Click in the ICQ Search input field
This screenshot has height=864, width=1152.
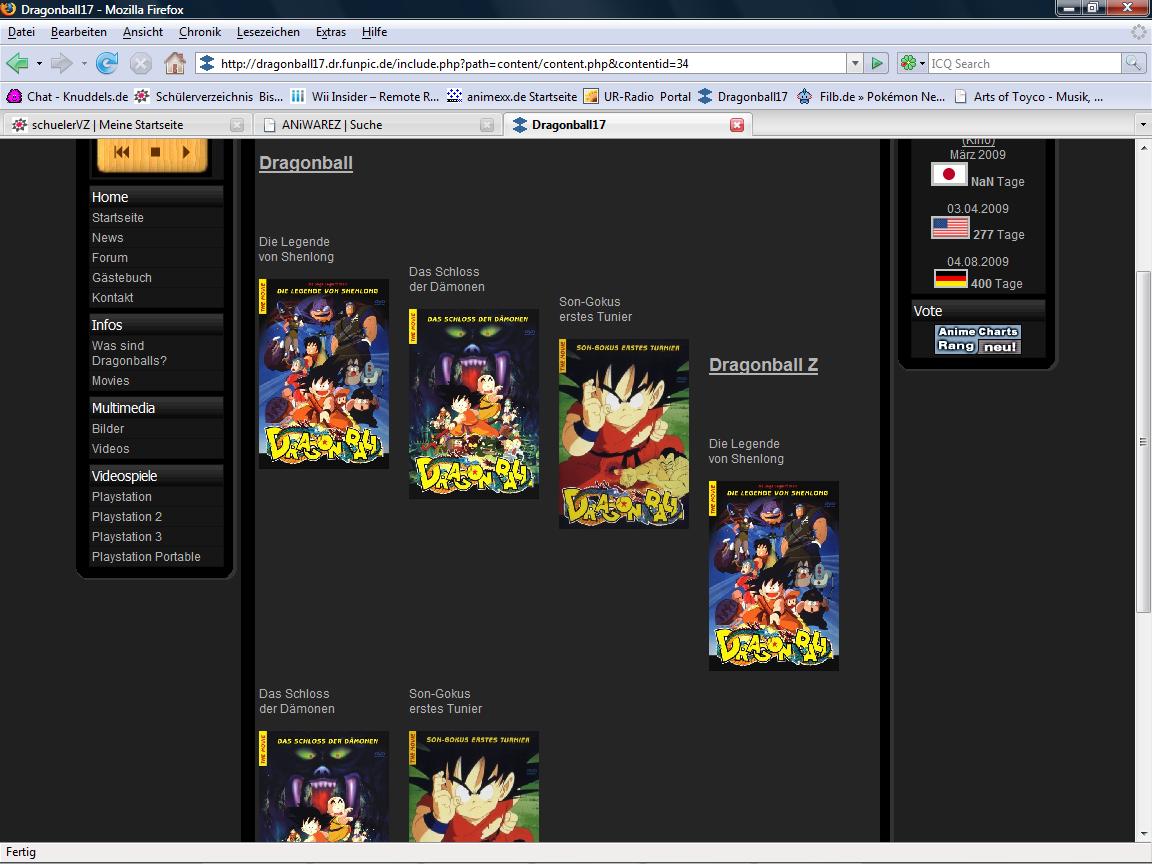1022,63
